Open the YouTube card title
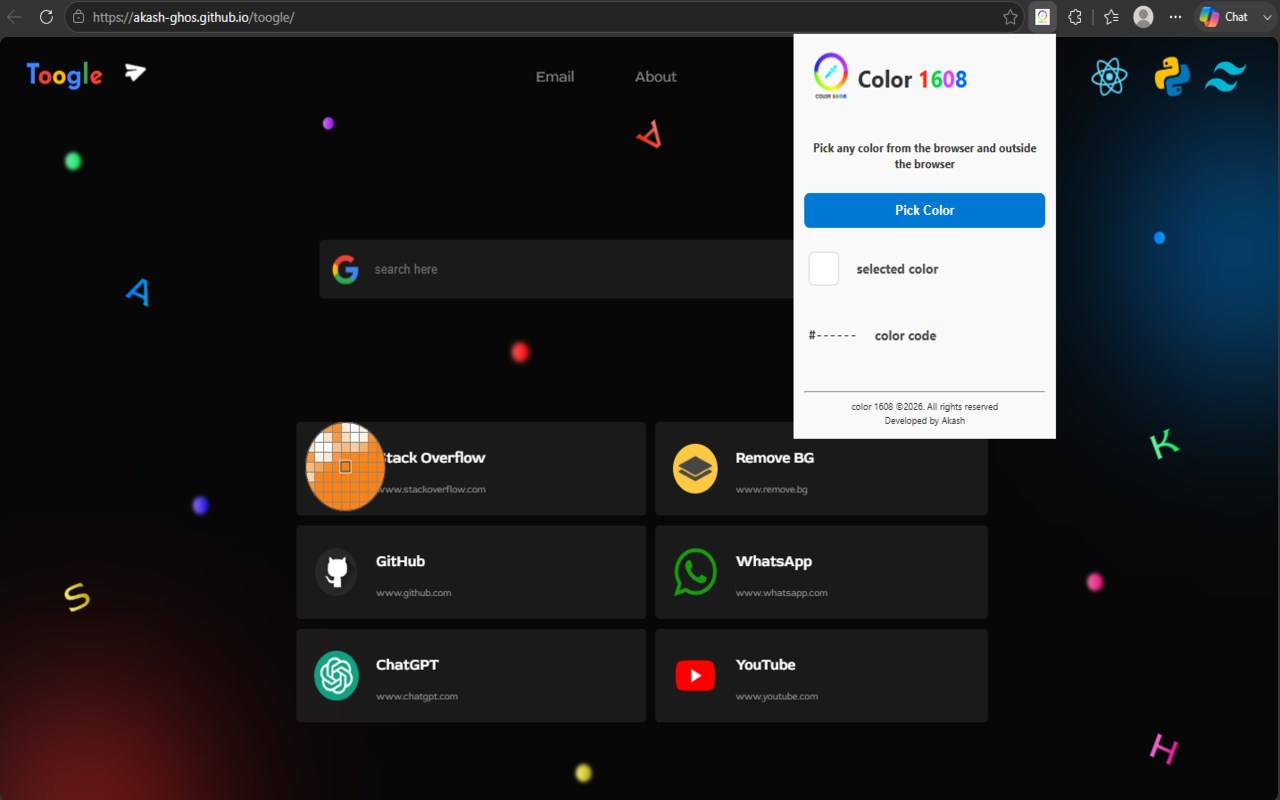Screen dimensions: 1280x800 (766, 665)
